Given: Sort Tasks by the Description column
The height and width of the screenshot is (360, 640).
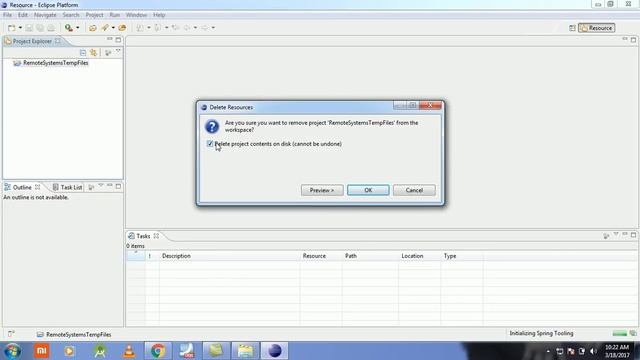Looking at the screenshot, I should click(x=229, y=256).
